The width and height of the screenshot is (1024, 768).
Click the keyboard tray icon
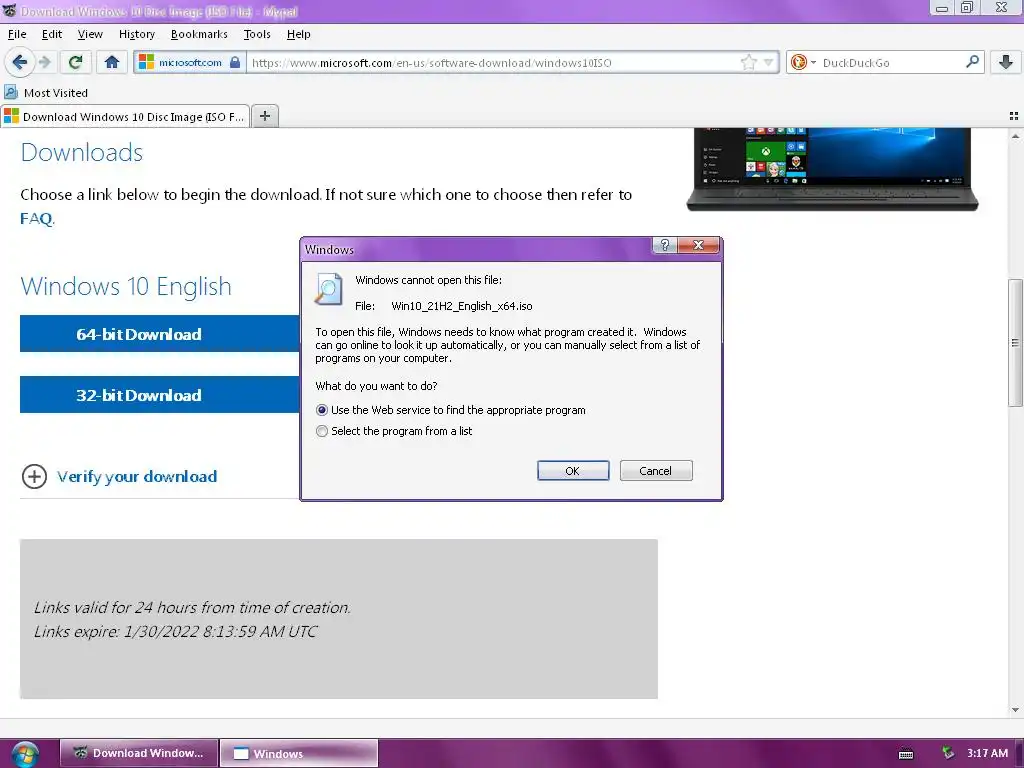[x=906, y=754]
